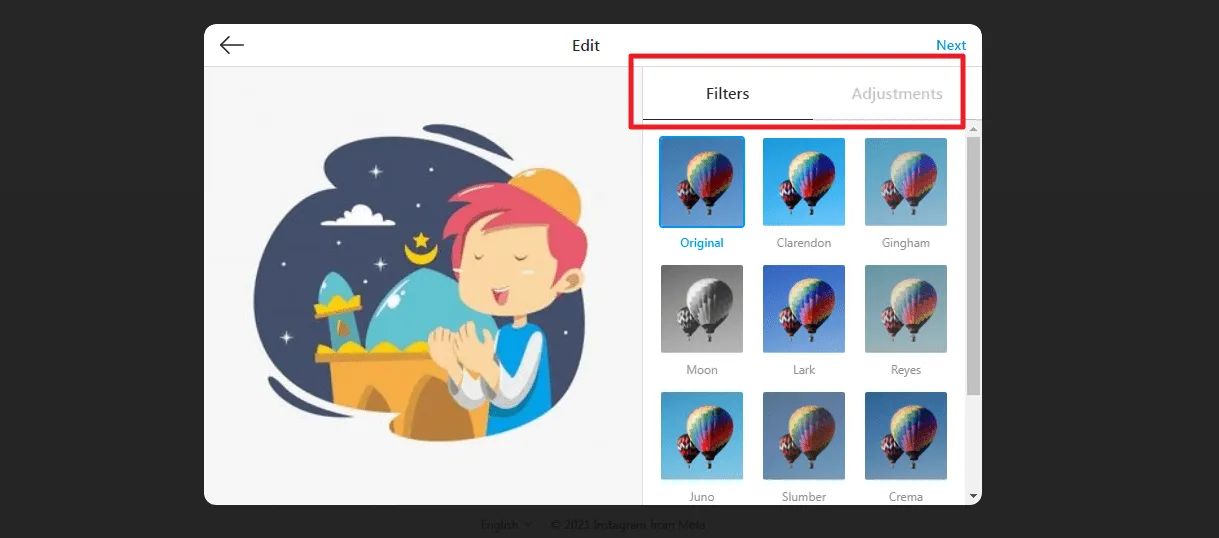Image resolution: width=1219 pixels, height=538 pixels.
Task: Open the English language dropdown in footer
Action: (506, 525)
